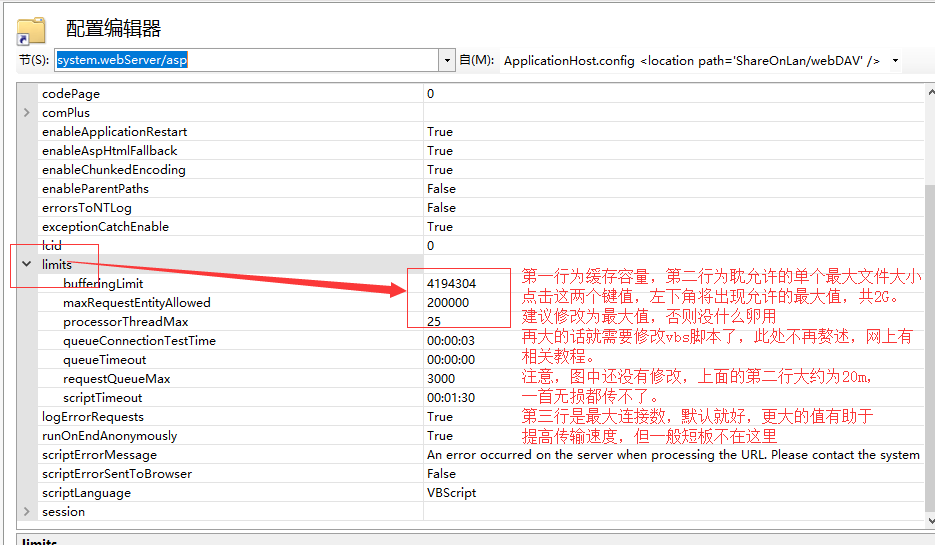
Task: Click the bufferingLimit value 4194304
Action: pos(451,284)
